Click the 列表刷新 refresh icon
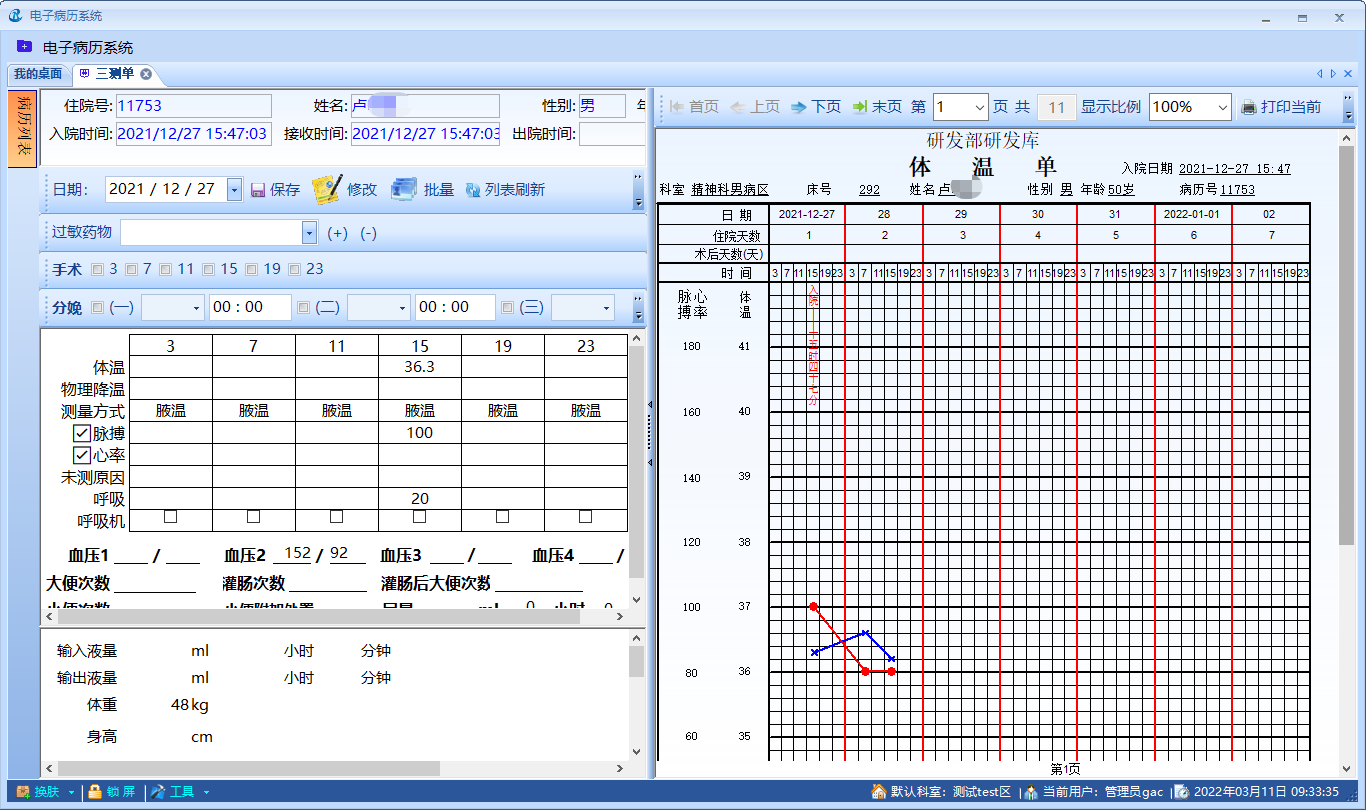The image size is (1366, 810). click(473, 190)
